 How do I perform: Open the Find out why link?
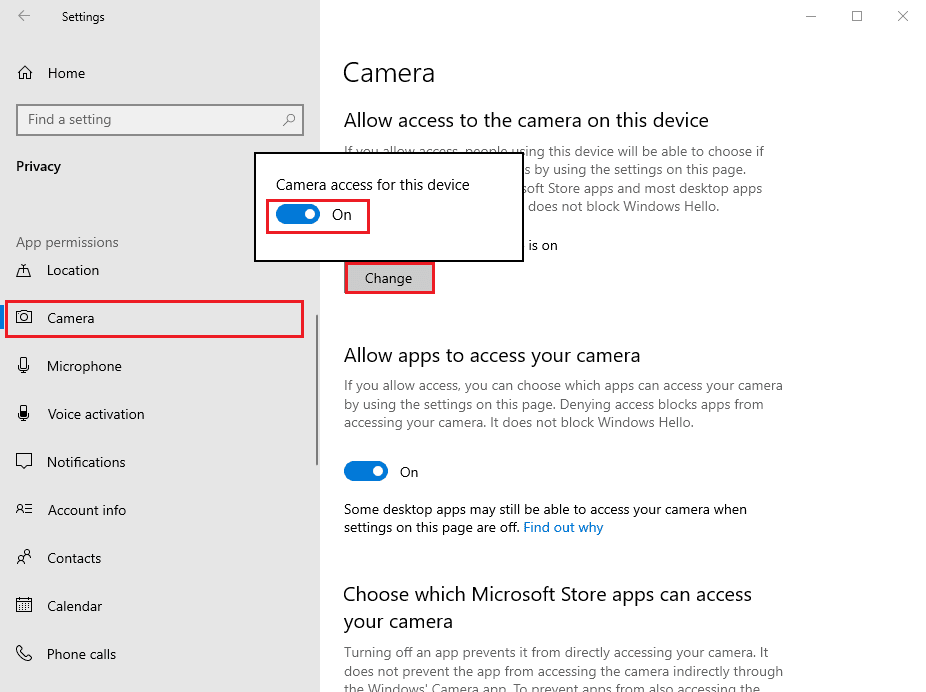(x=563, y=527)
